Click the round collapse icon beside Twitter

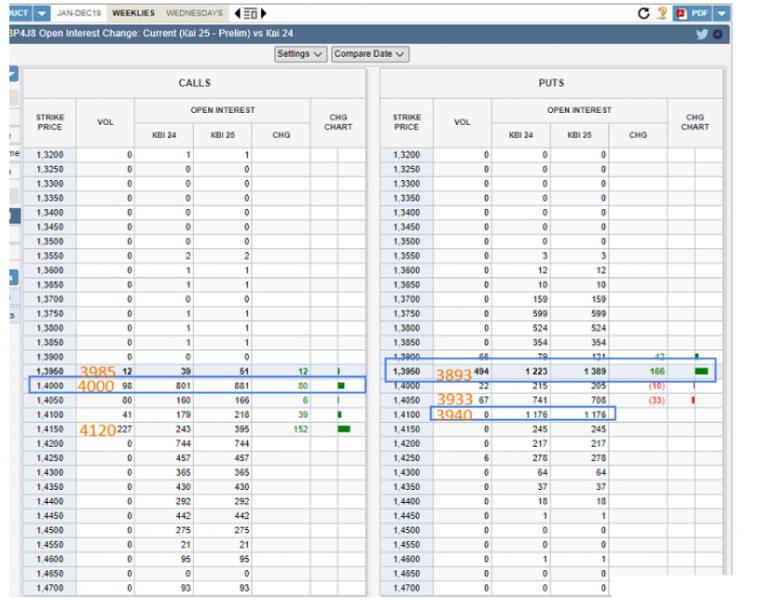click(718, 34)
